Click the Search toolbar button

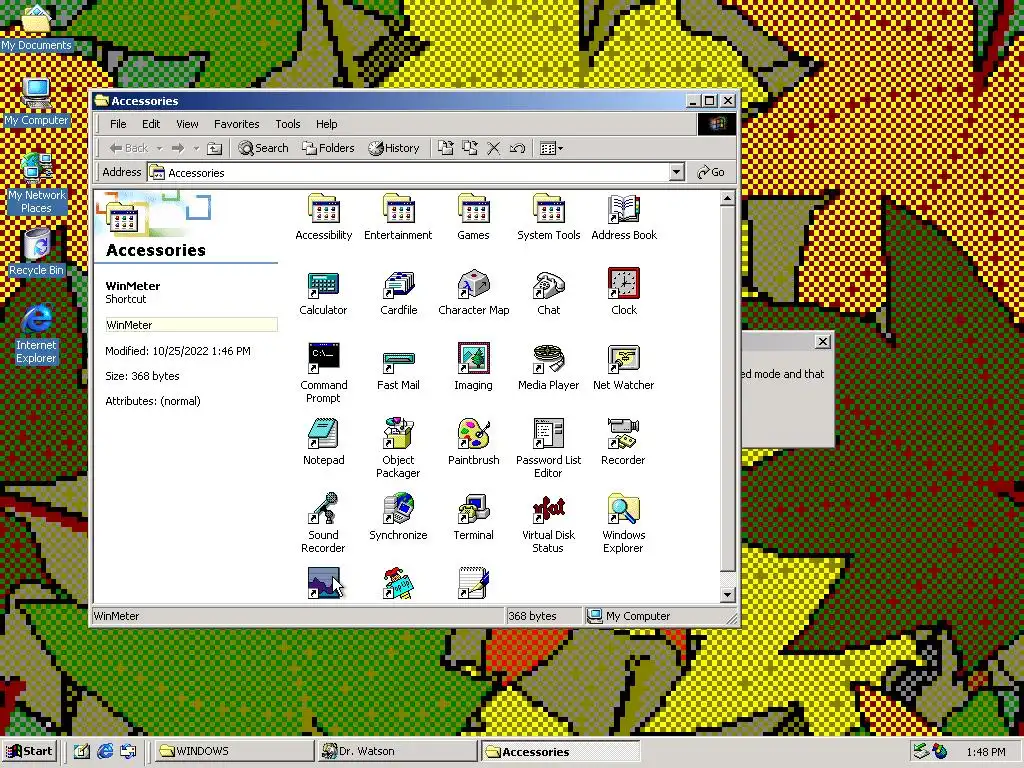263,148
